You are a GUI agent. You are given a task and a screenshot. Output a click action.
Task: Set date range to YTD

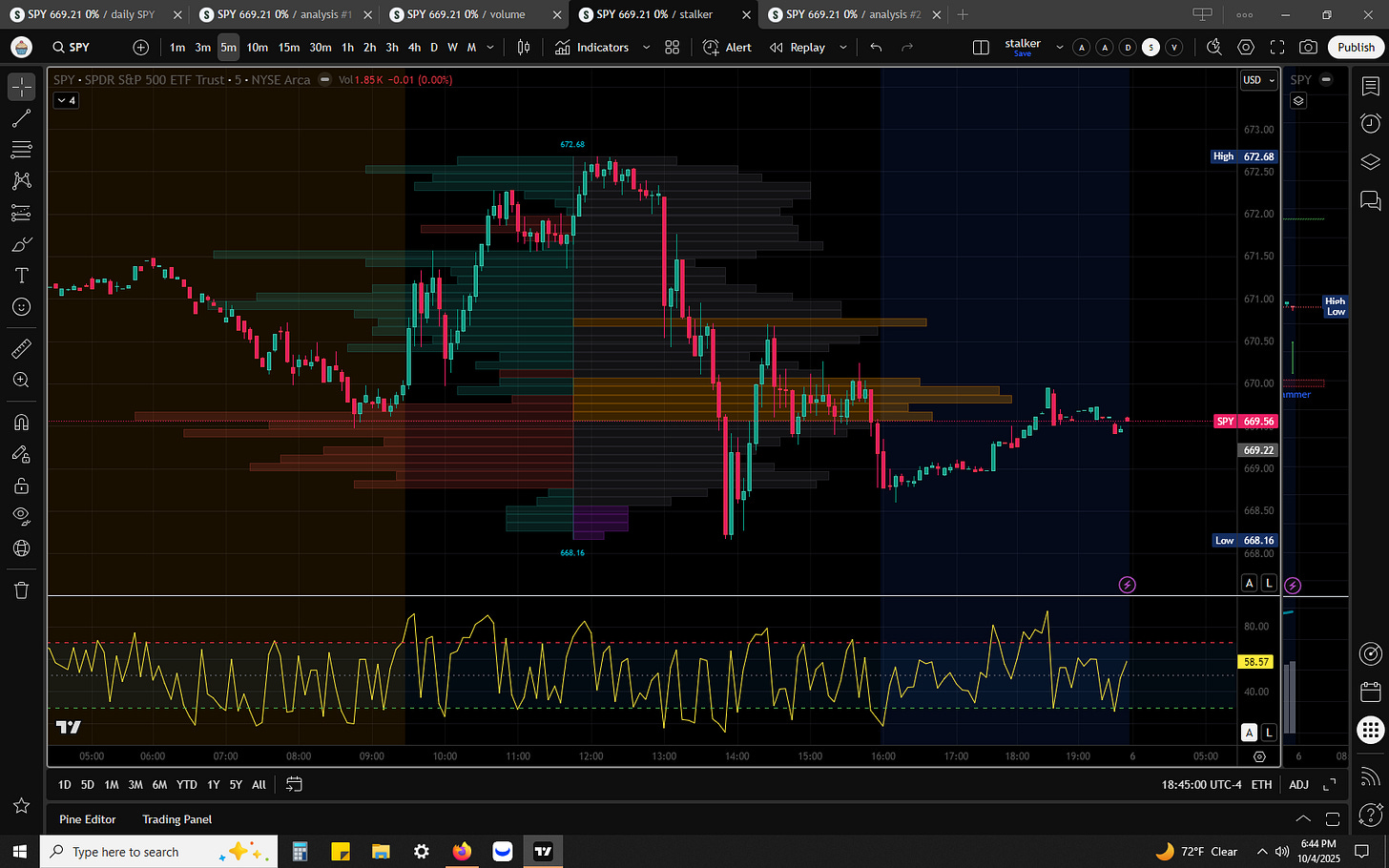(x=187, y=784)
